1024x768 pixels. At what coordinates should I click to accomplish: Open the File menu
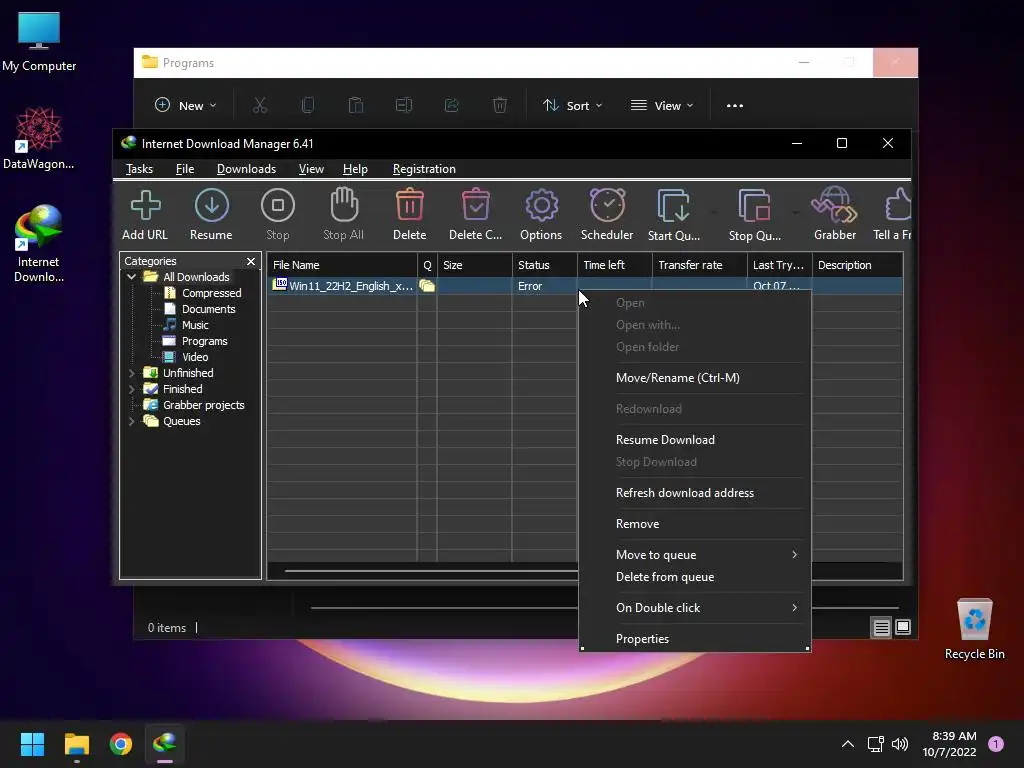coord(185,168)
